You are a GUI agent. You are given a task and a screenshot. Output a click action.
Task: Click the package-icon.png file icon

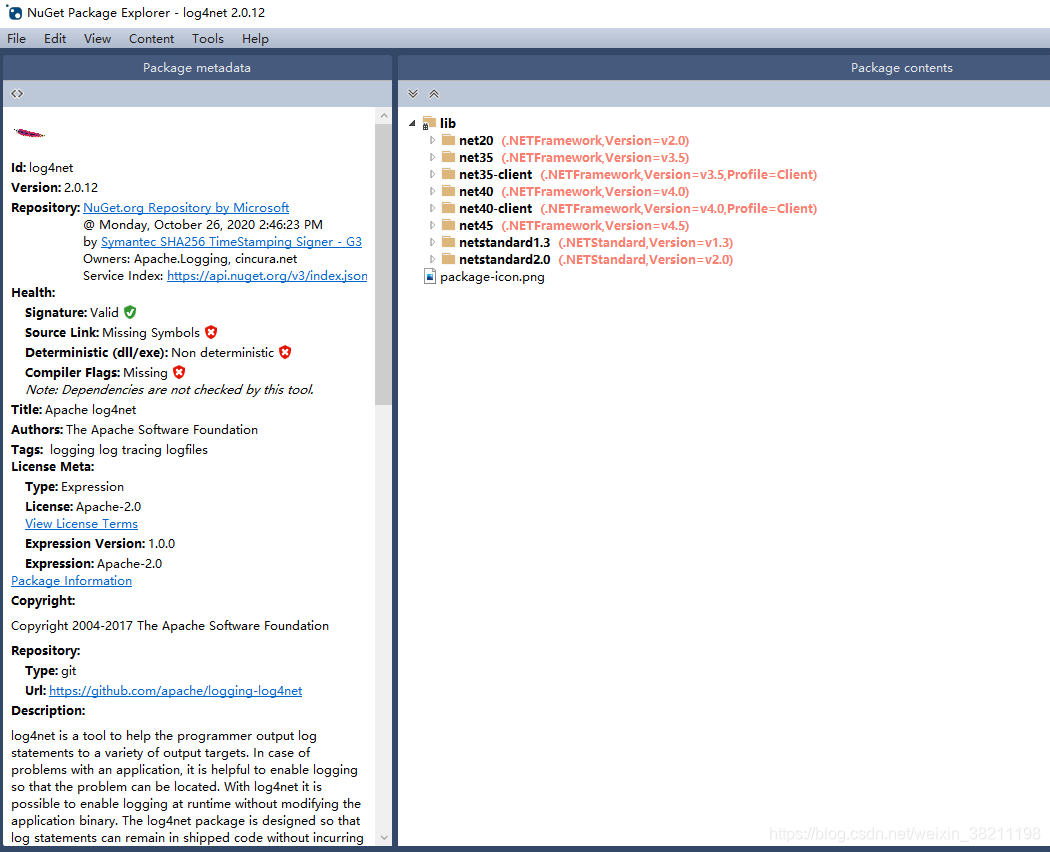430,277
